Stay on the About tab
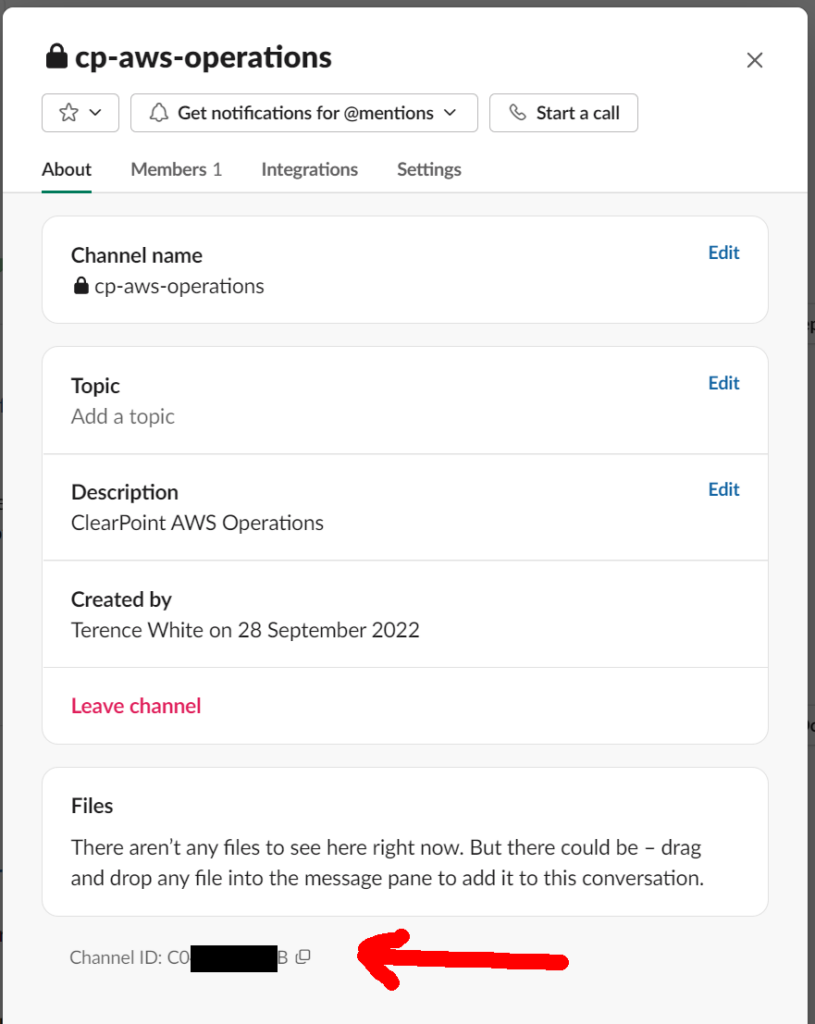Viewport: 815px width, 1024px height. (x=66, y=169)
